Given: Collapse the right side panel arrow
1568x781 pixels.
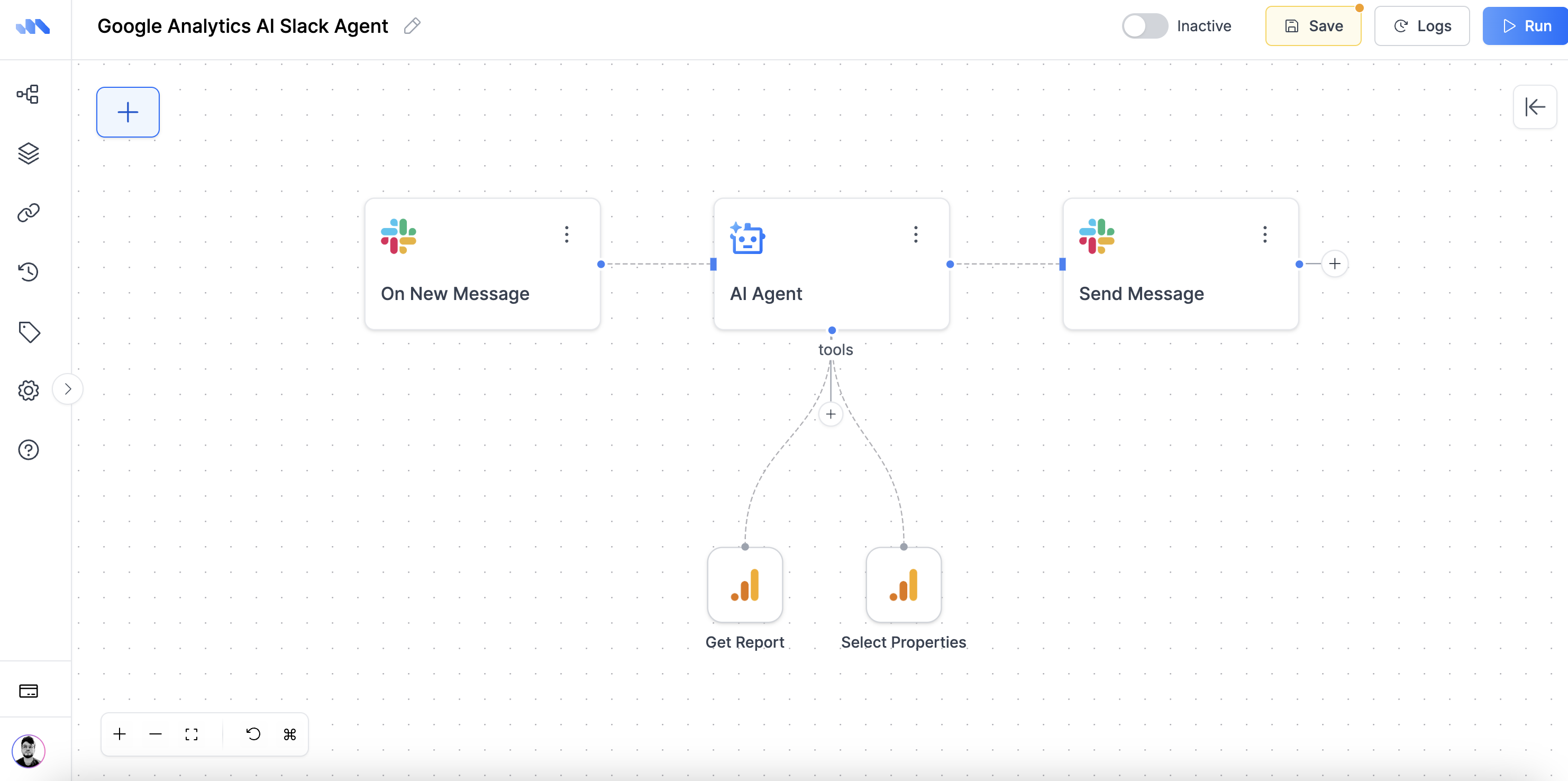Looking at the screenshot, I should (1535, 107).
